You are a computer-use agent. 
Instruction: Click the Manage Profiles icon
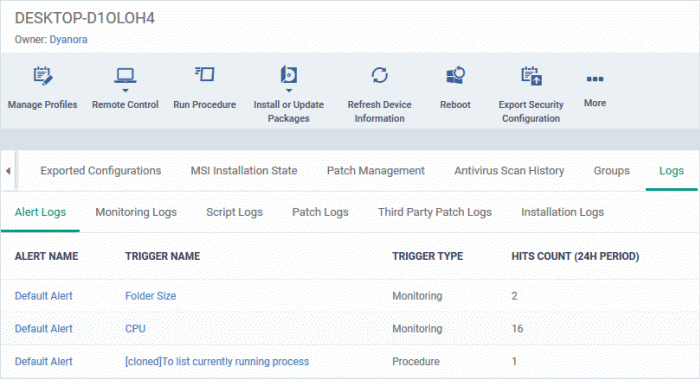[43, 76]
